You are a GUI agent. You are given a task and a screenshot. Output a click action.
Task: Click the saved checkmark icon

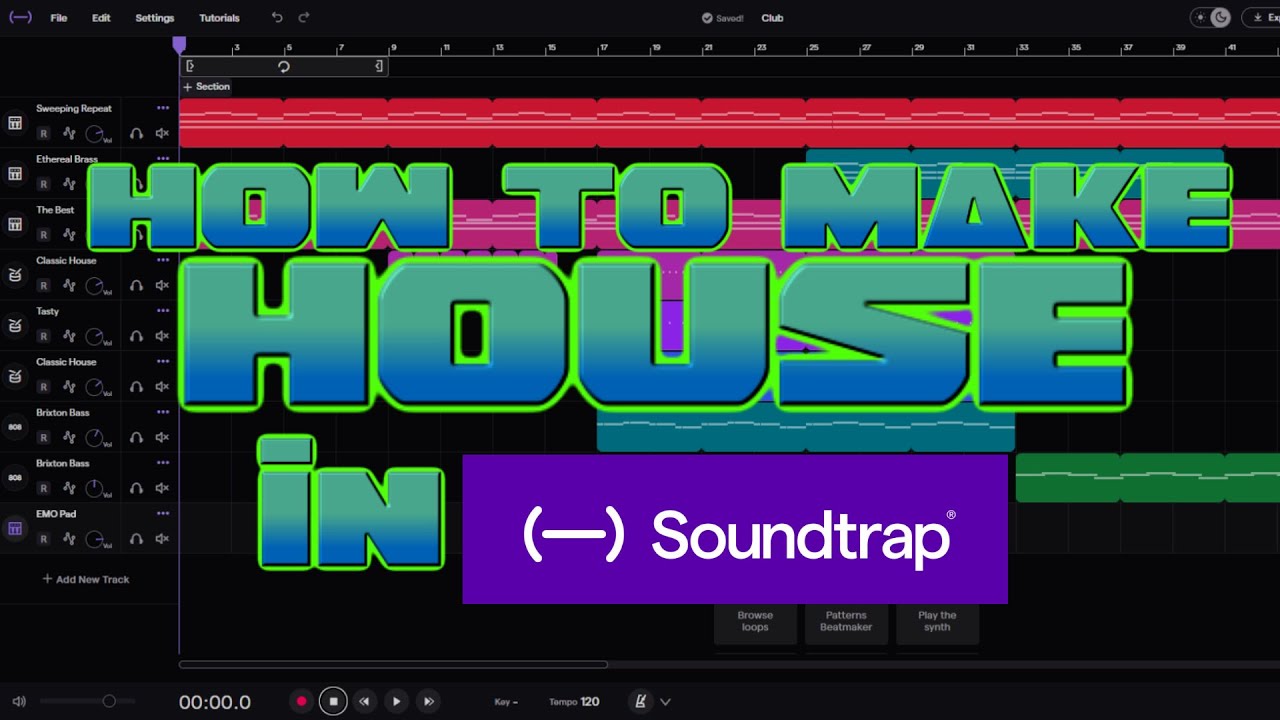click(x=707, y=18)
